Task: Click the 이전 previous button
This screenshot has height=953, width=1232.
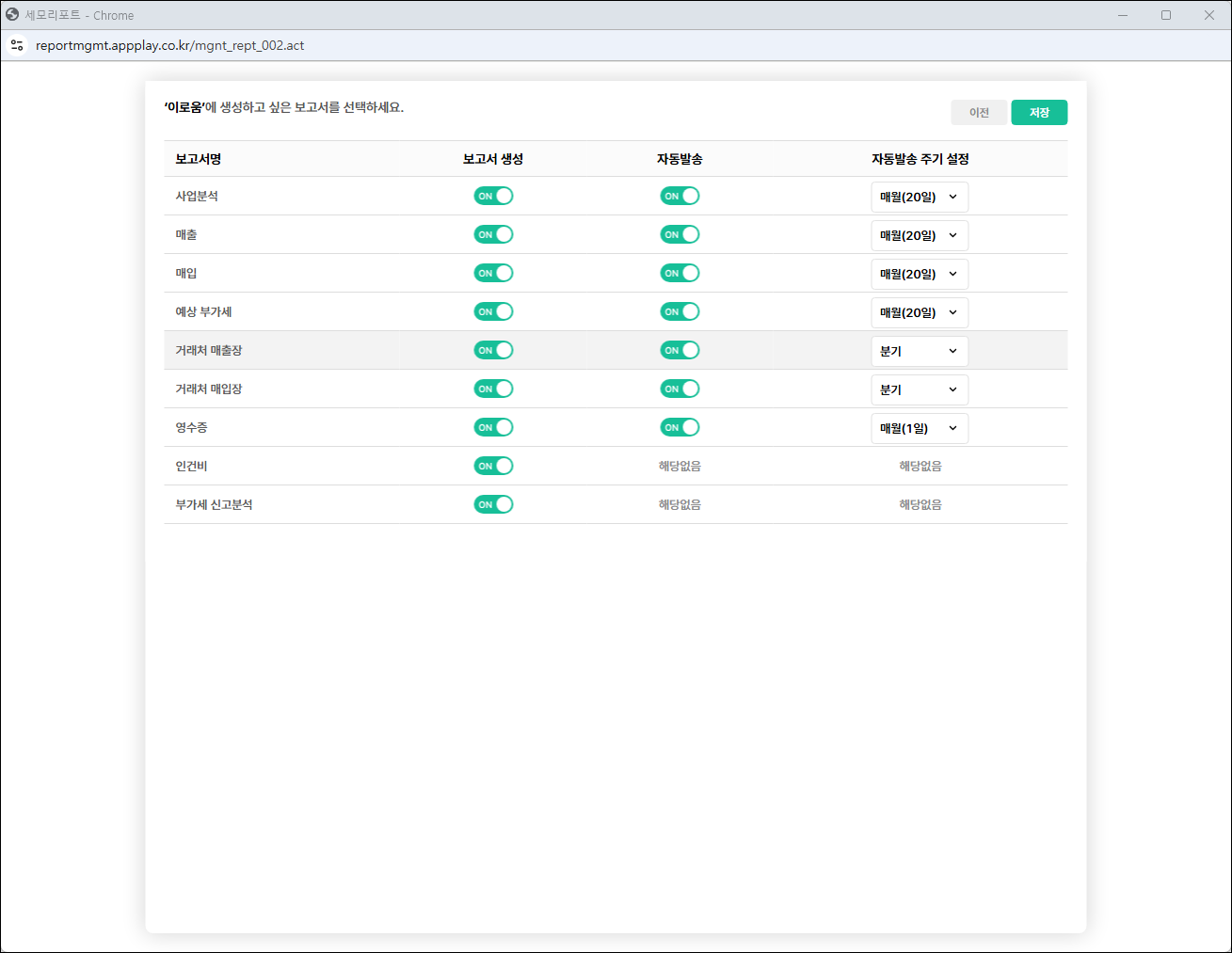Action: pos(979,113)
